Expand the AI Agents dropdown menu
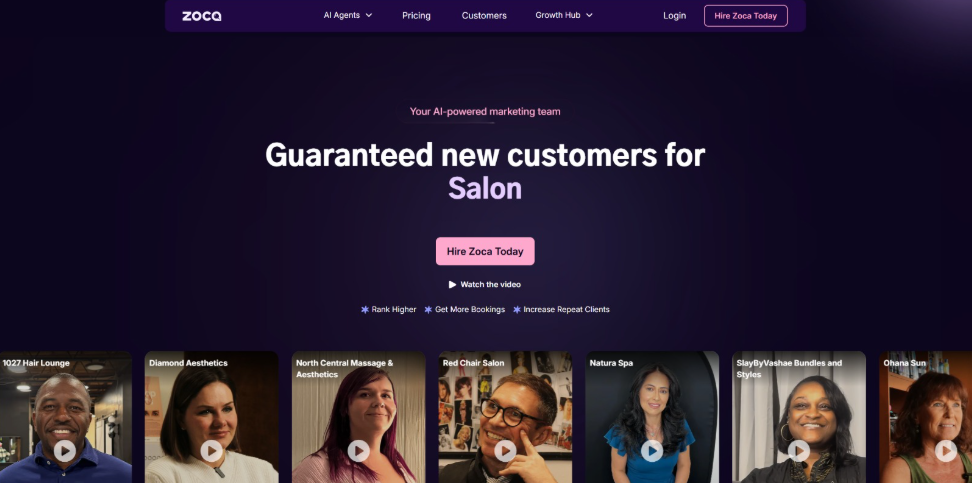Viewport: 972px width, 483px height. pyautogui.click(x=348, y=16)
